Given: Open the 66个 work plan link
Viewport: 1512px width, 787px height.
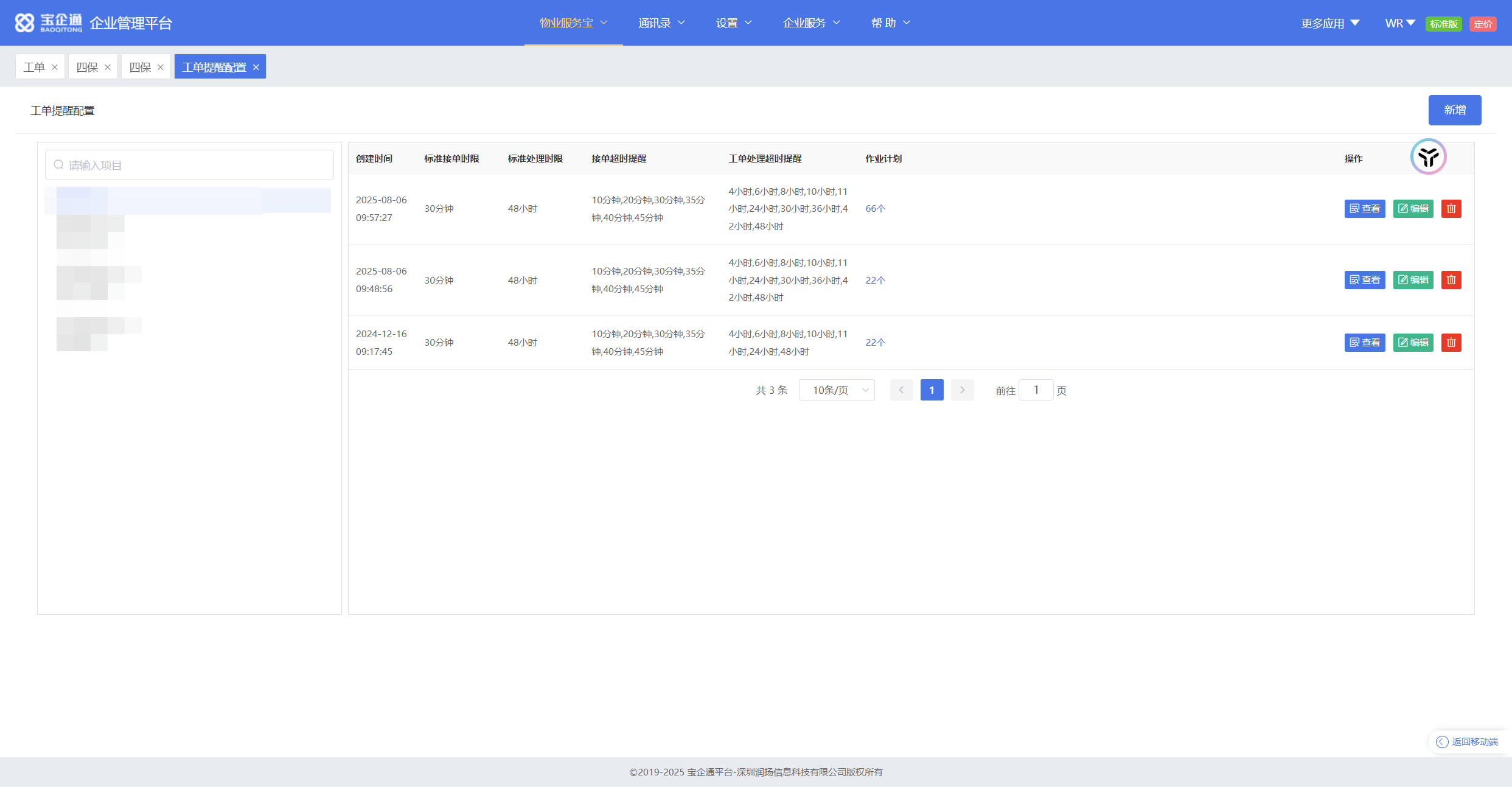Looking at the screenshot, I should point(875,209).
